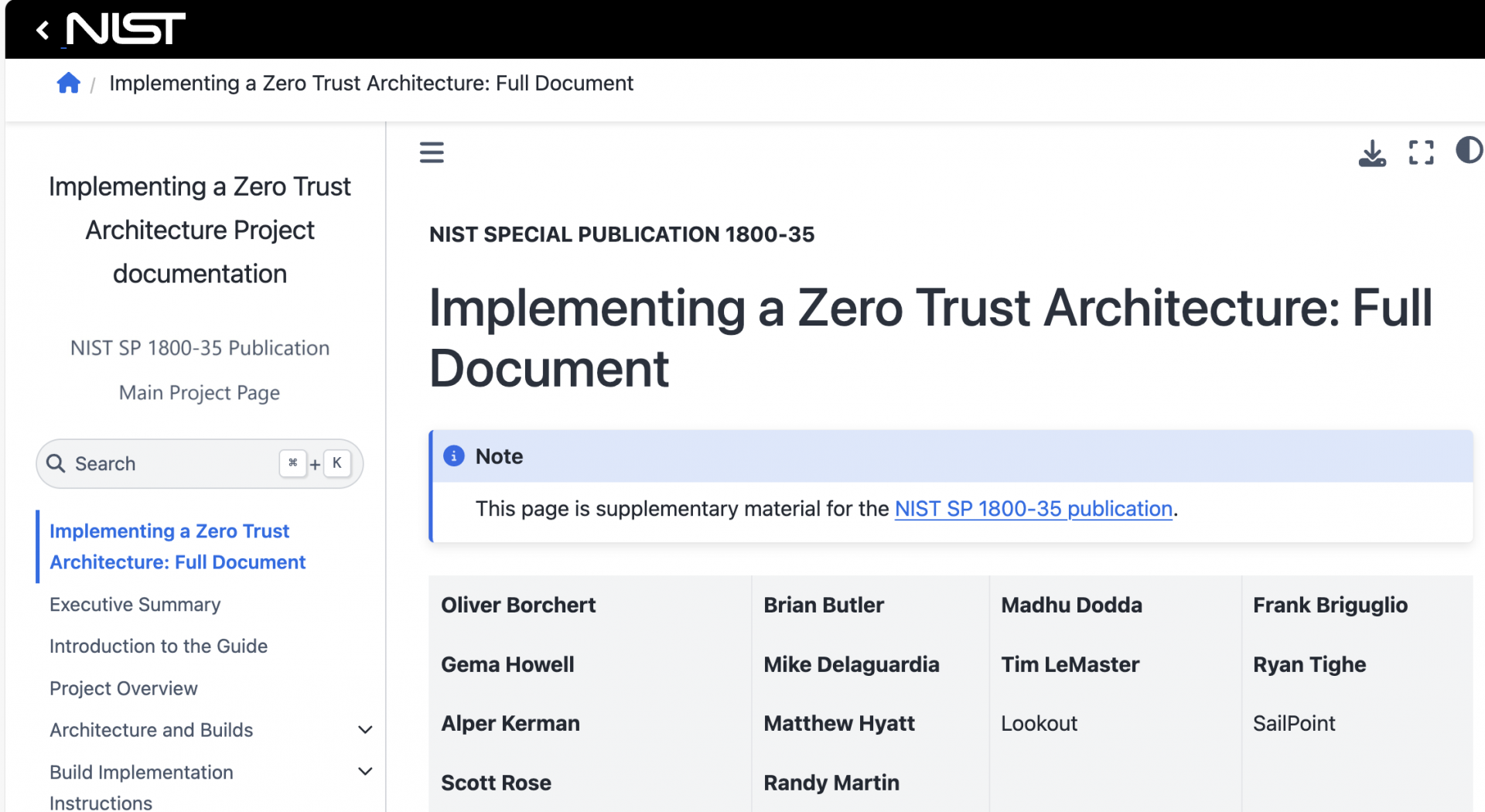The width and height of the screenshot is (1485, 812).
Task: Click the NIST logo in header
Action: point(126,29)
